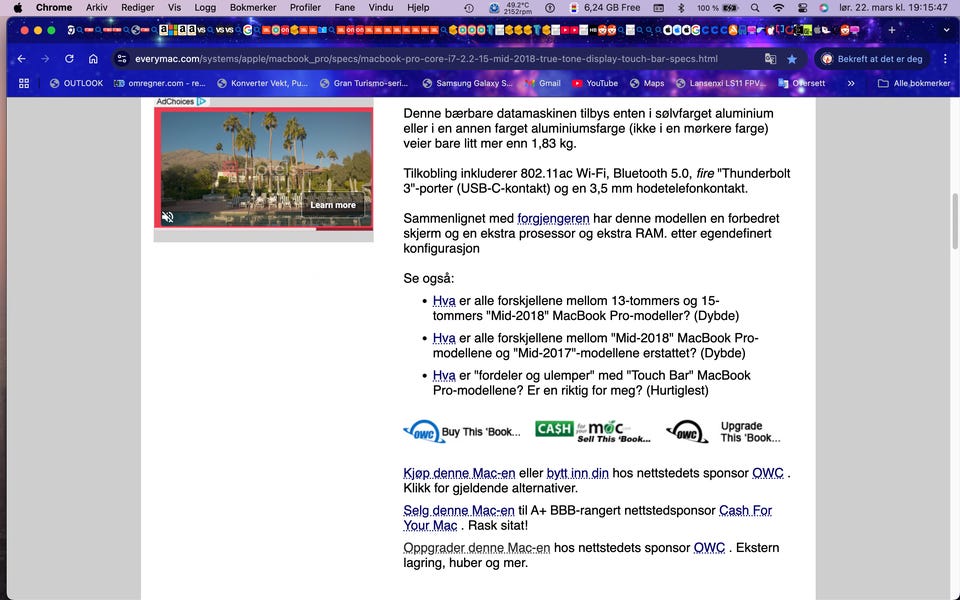Follow the Kjøp denne Mac-en link
This screenshot has width=960, height=600.
459,473
